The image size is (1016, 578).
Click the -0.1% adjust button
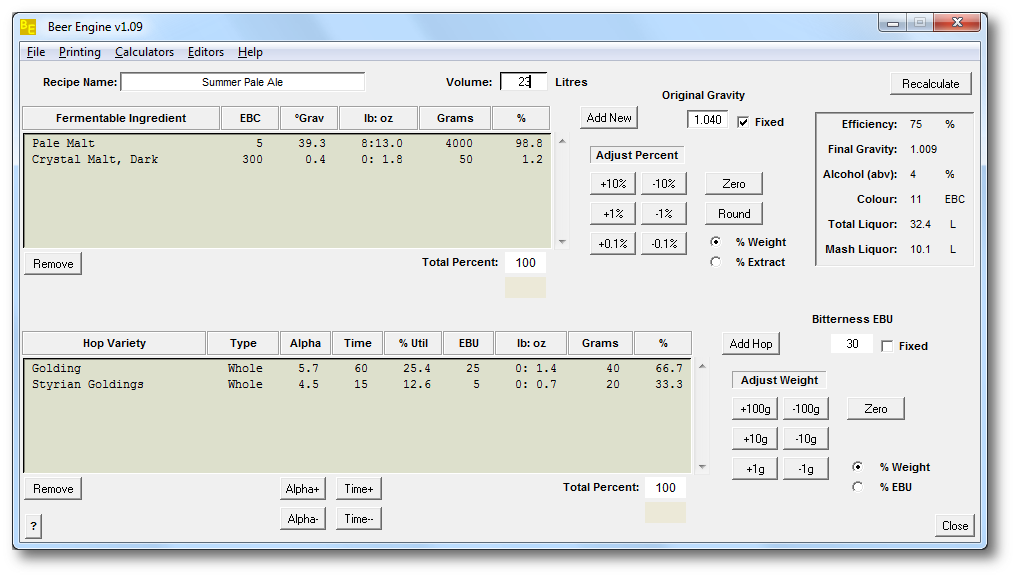[664, 244]
